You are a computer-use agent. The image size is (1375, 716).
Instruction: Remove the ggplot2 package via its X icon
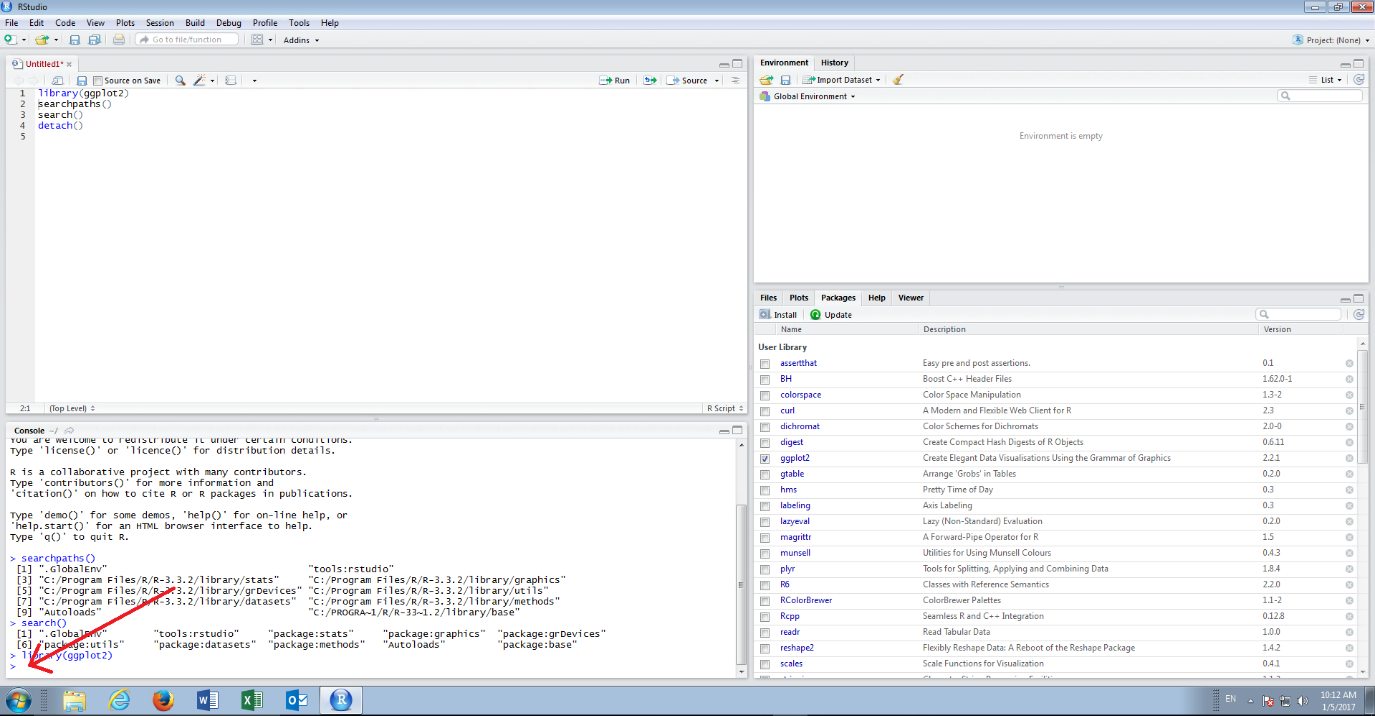point(1349,458)
